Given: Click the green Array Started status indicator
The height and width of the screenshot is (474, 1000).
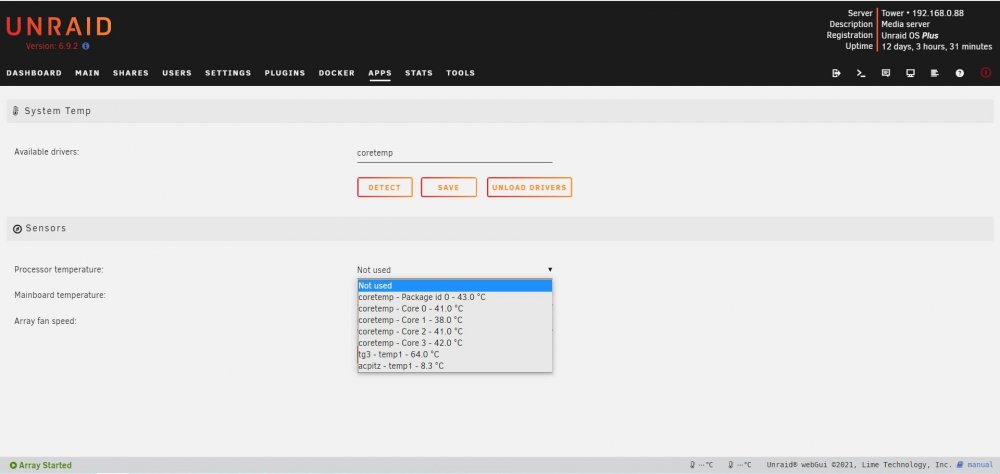Looking at the screenshot, I should click(41, 466).
